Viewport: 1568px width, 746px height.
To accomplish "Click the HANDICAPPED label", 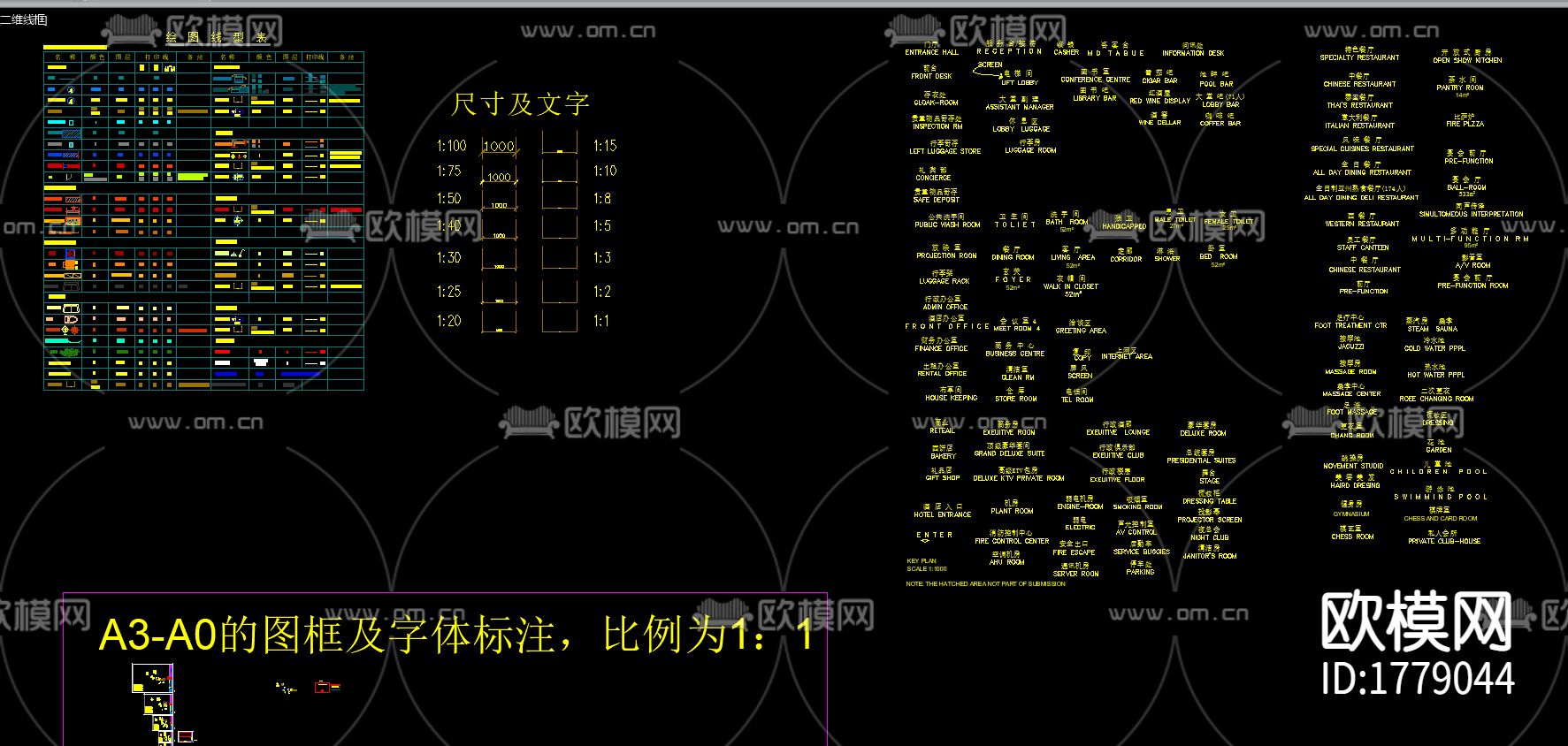I will tap(1124, 226).
